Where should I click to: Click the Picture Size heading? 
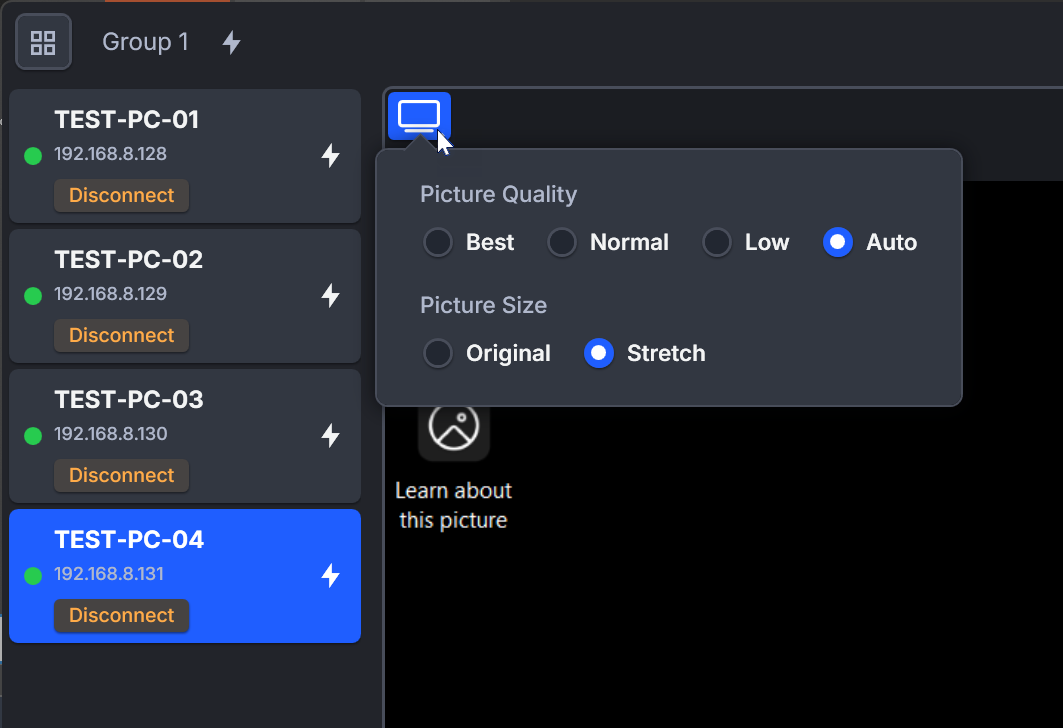click(x=483, y=305)
